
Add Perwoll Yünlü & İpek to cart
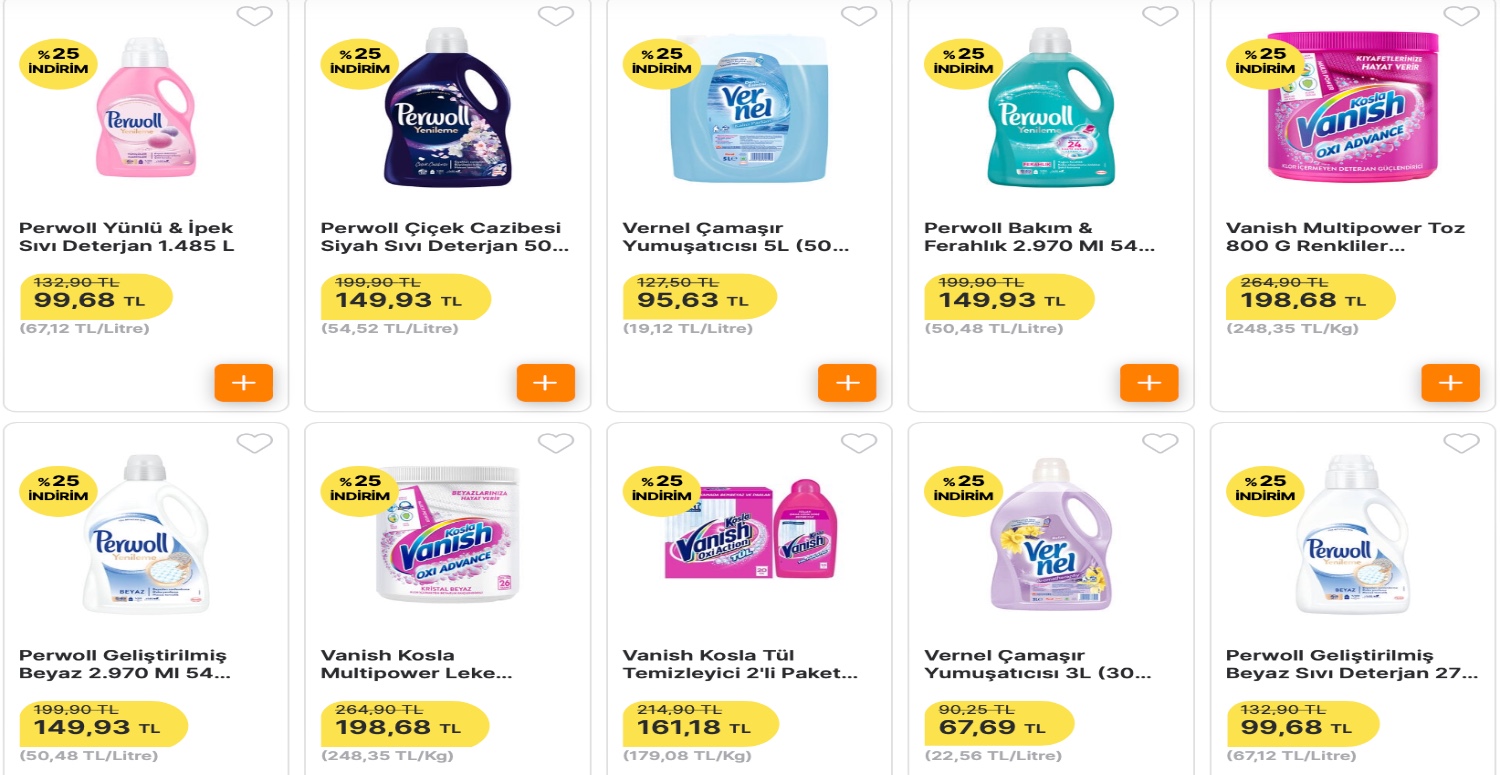243,383
